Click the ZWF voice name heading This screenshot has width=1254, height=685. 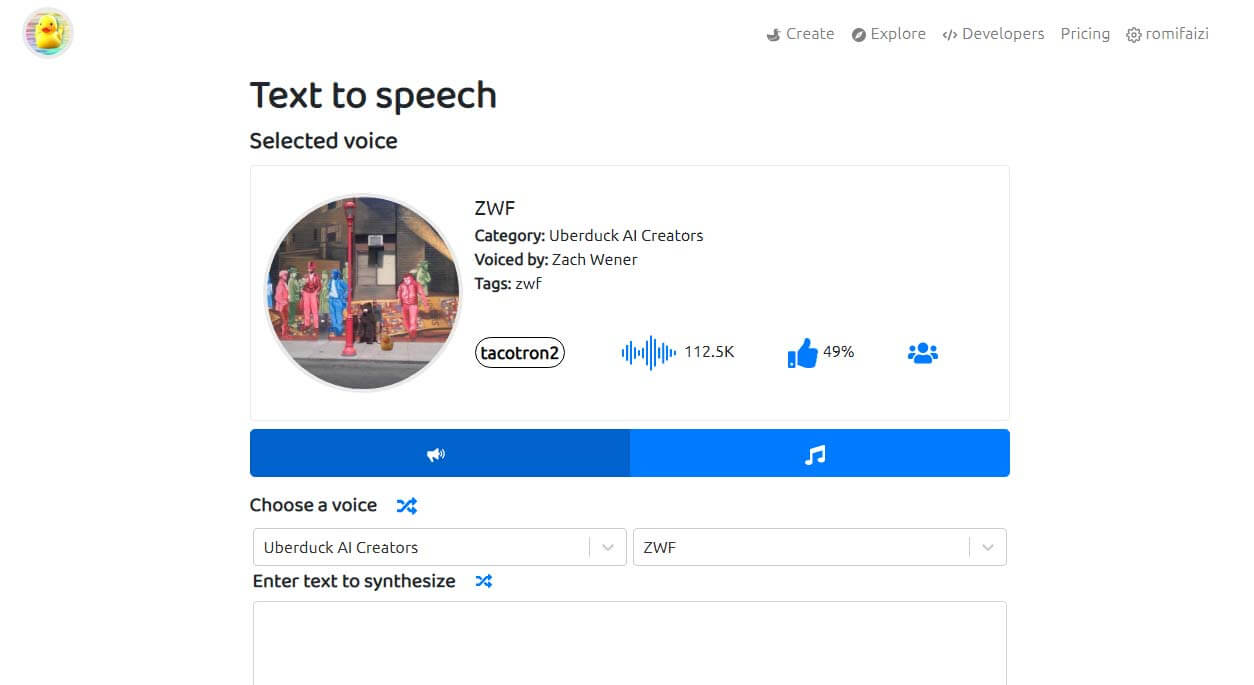[495, 208]
